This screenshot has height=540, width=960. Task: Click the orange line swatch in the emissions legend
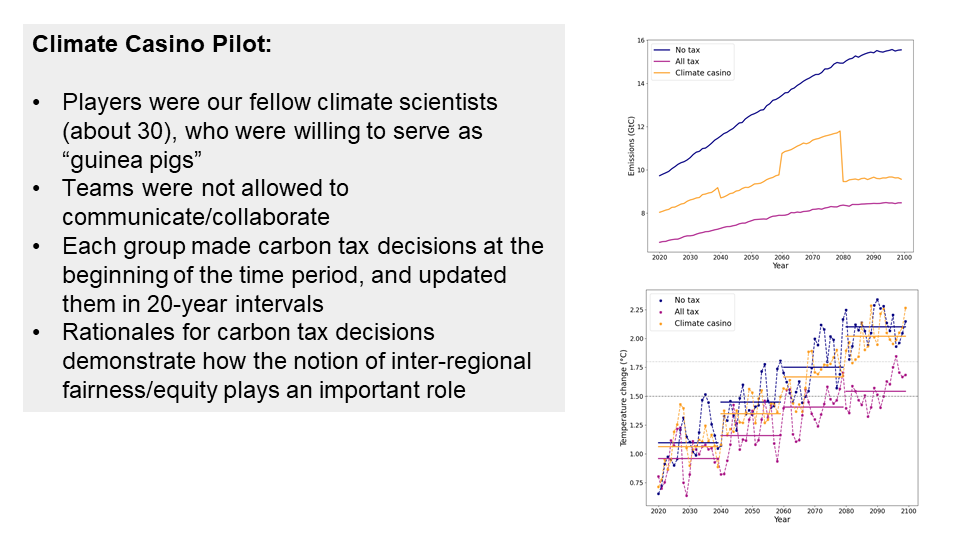point(661,73)
